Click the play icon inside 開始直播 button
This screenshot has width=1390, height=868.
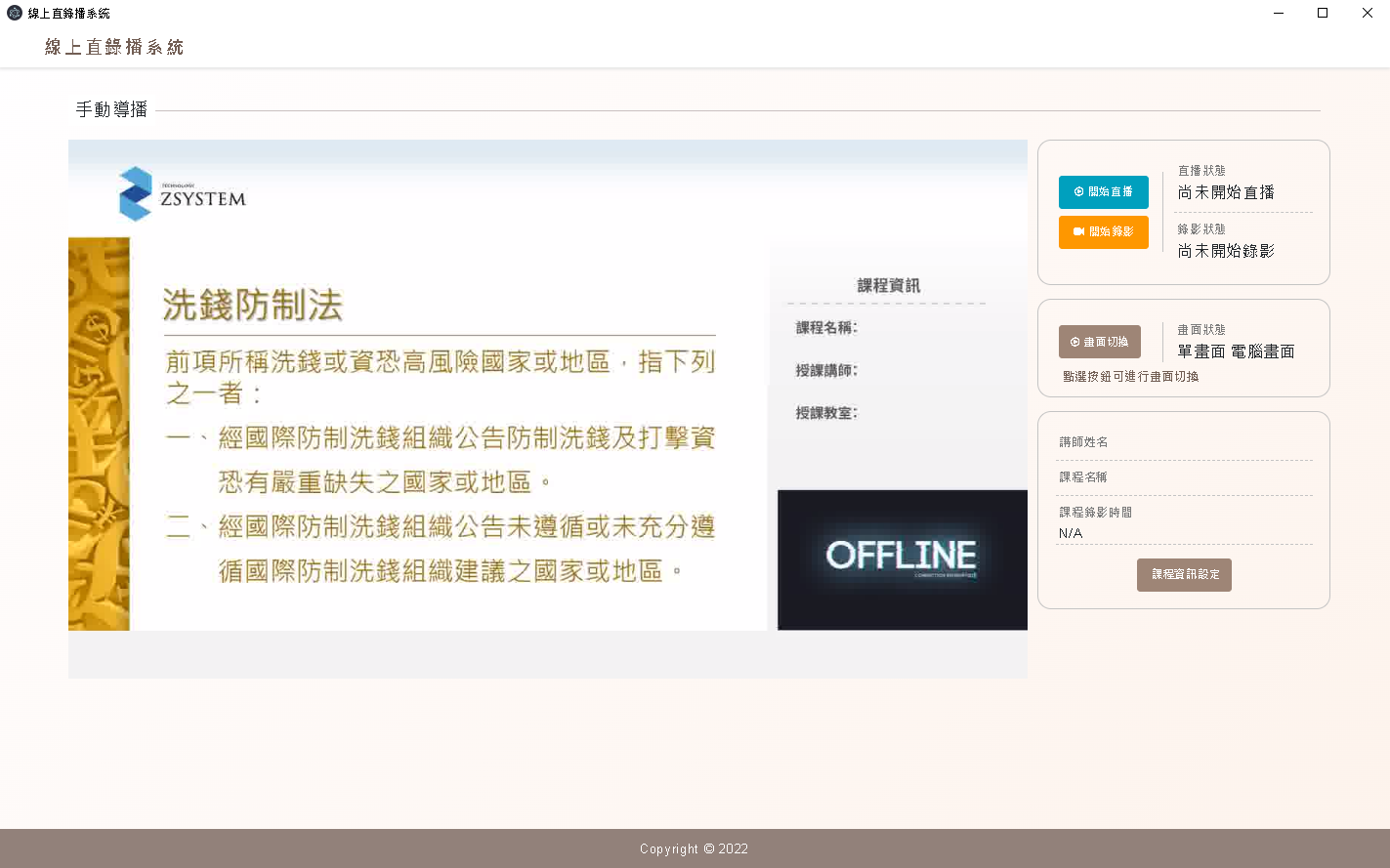tap(1078, 192)
